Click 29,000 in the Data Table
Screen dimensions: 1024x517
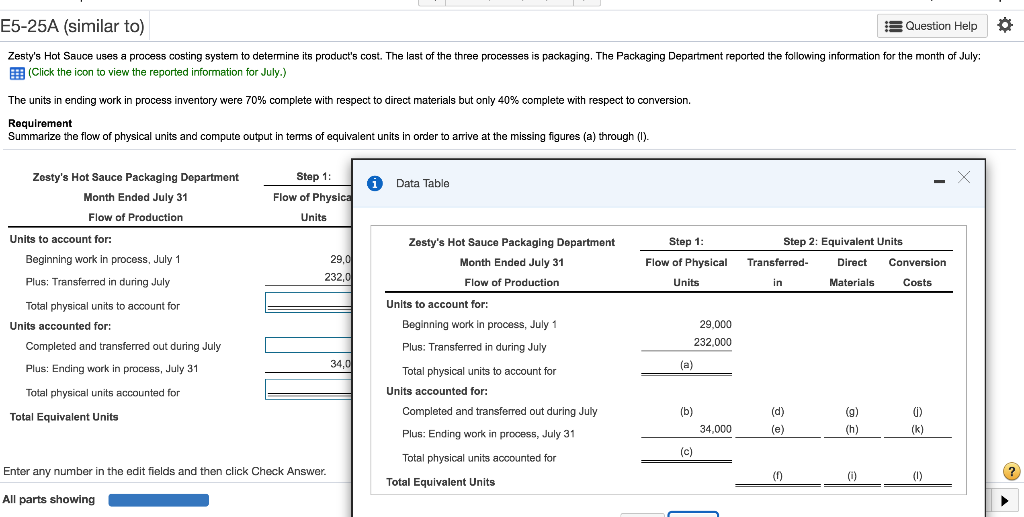point(715,324)
